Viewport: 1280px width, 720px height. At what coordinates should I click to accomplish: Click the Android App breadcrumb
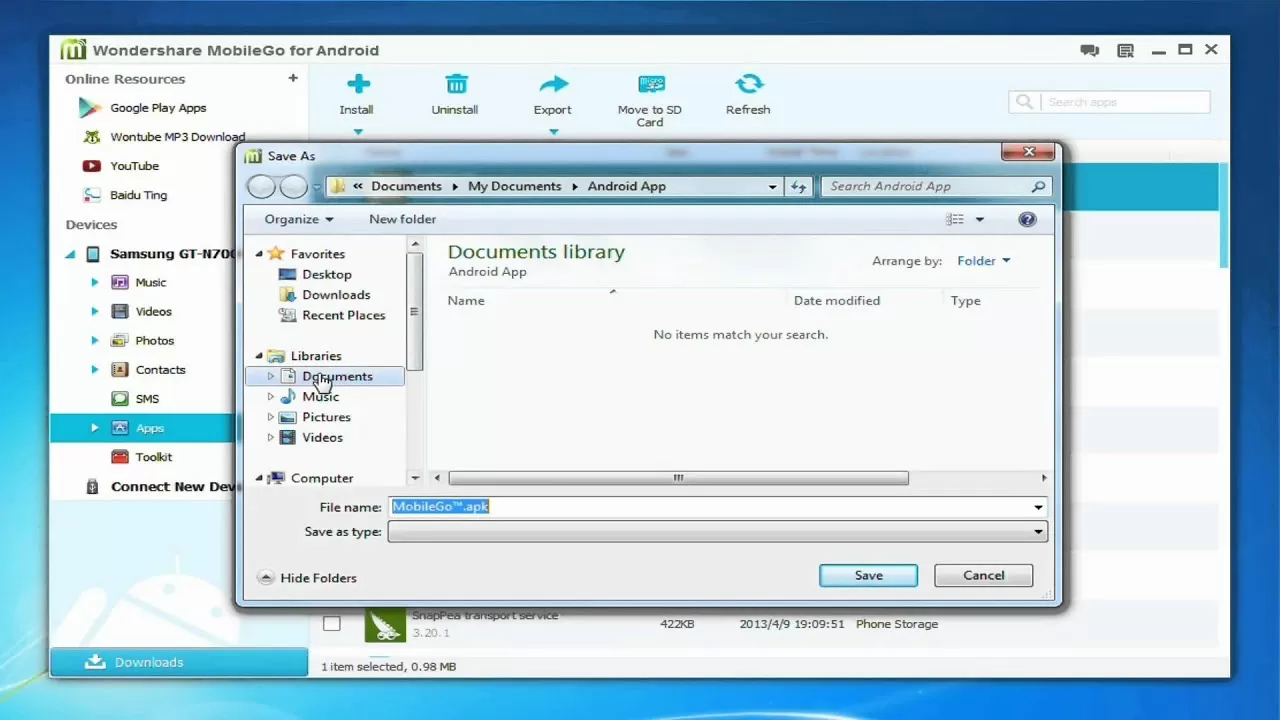coord(626,186)
